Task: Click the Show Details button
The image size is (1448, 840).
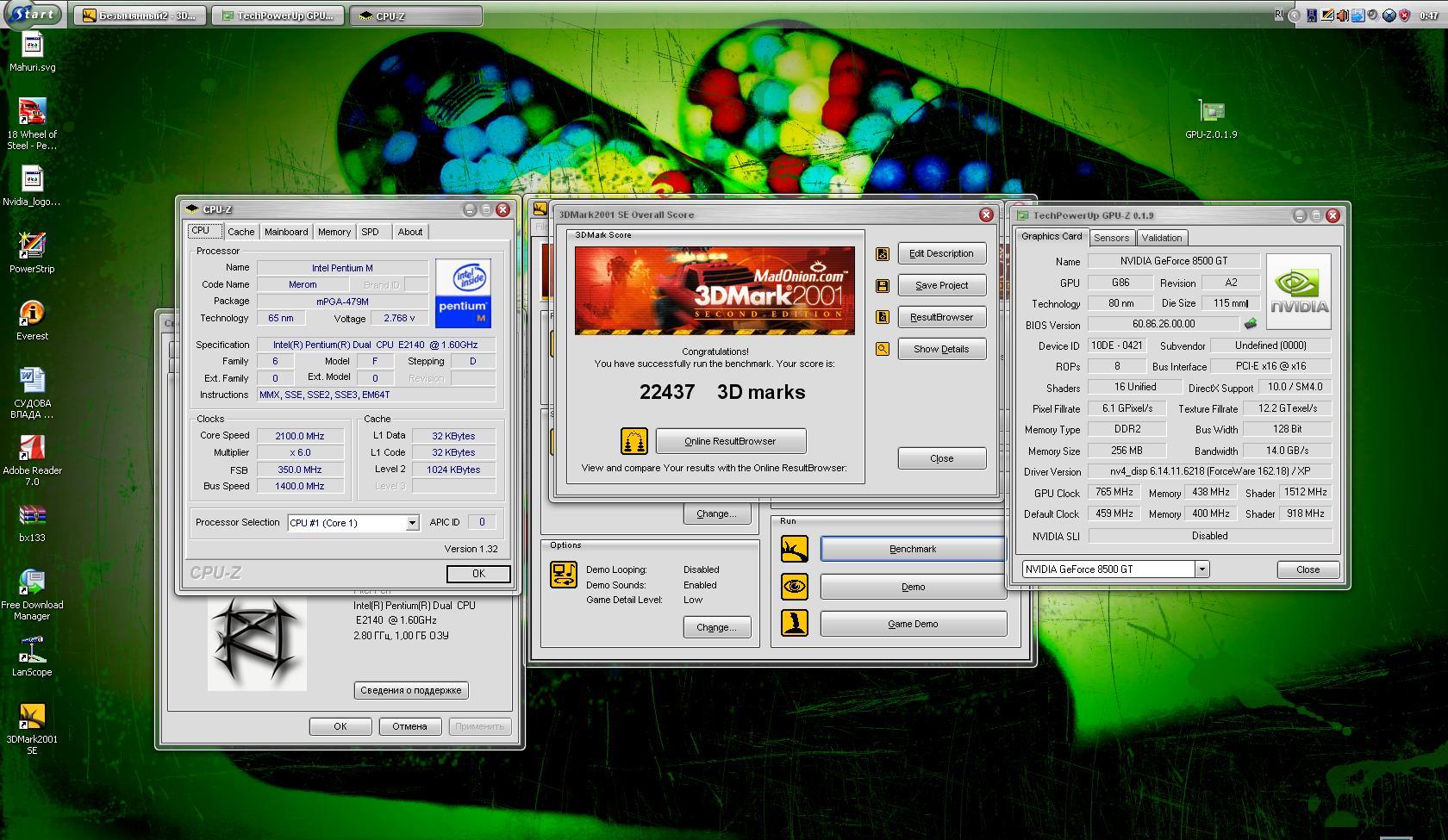Action: 941,349
